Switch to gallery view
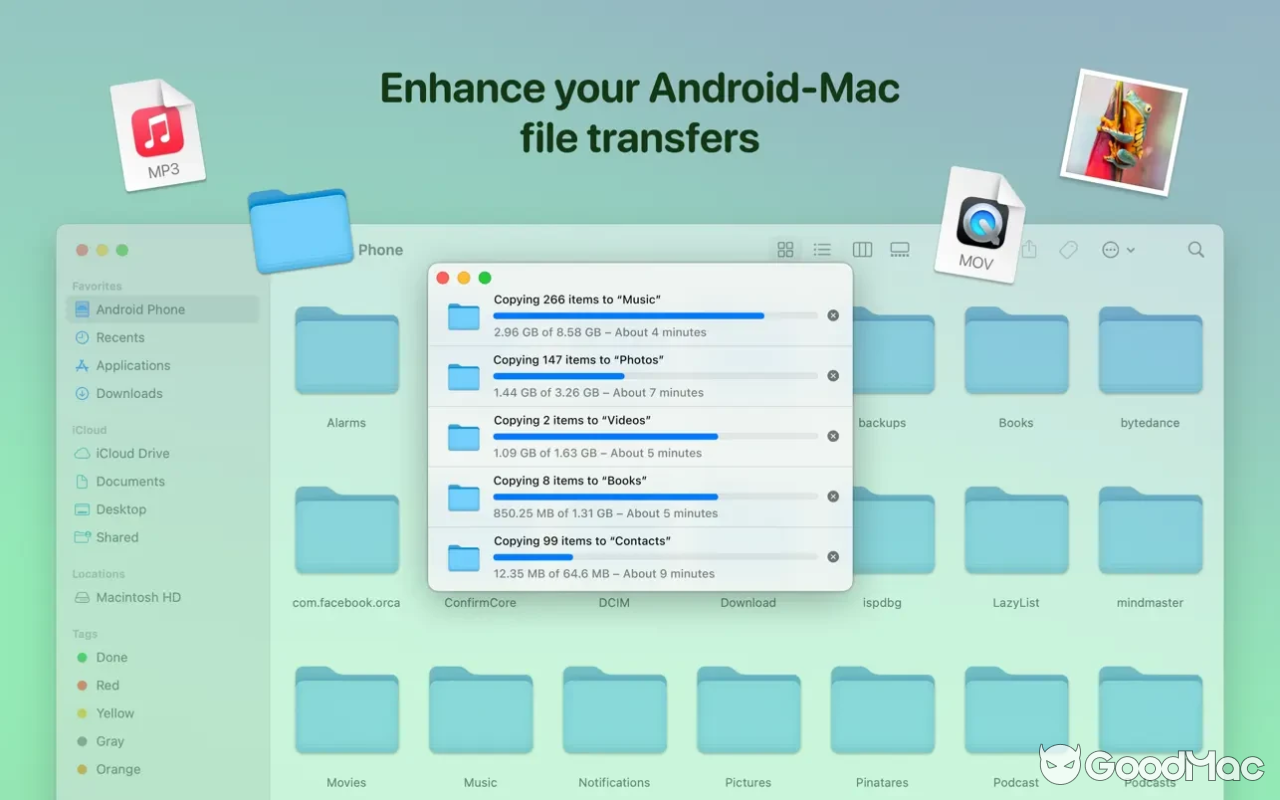1280x800 pixels. (899, 249)
